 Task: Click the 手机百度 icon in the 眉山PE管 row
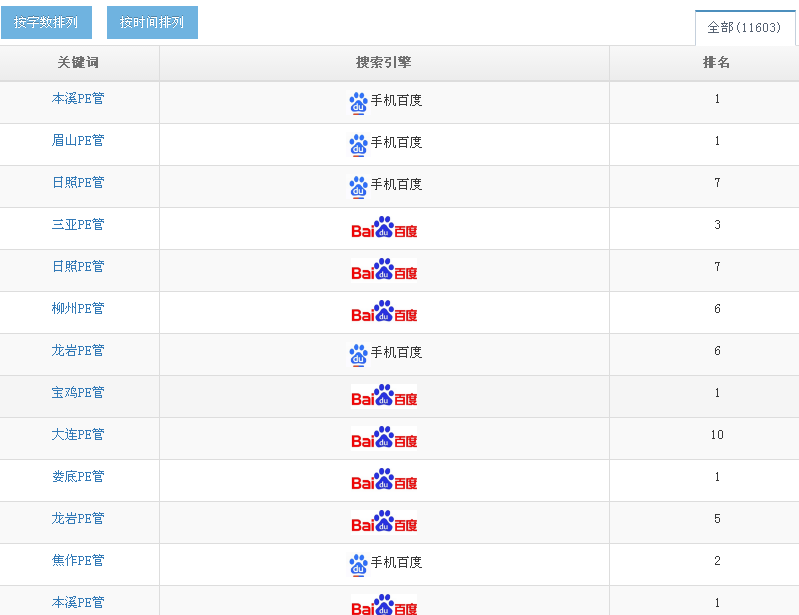[358, 145]
